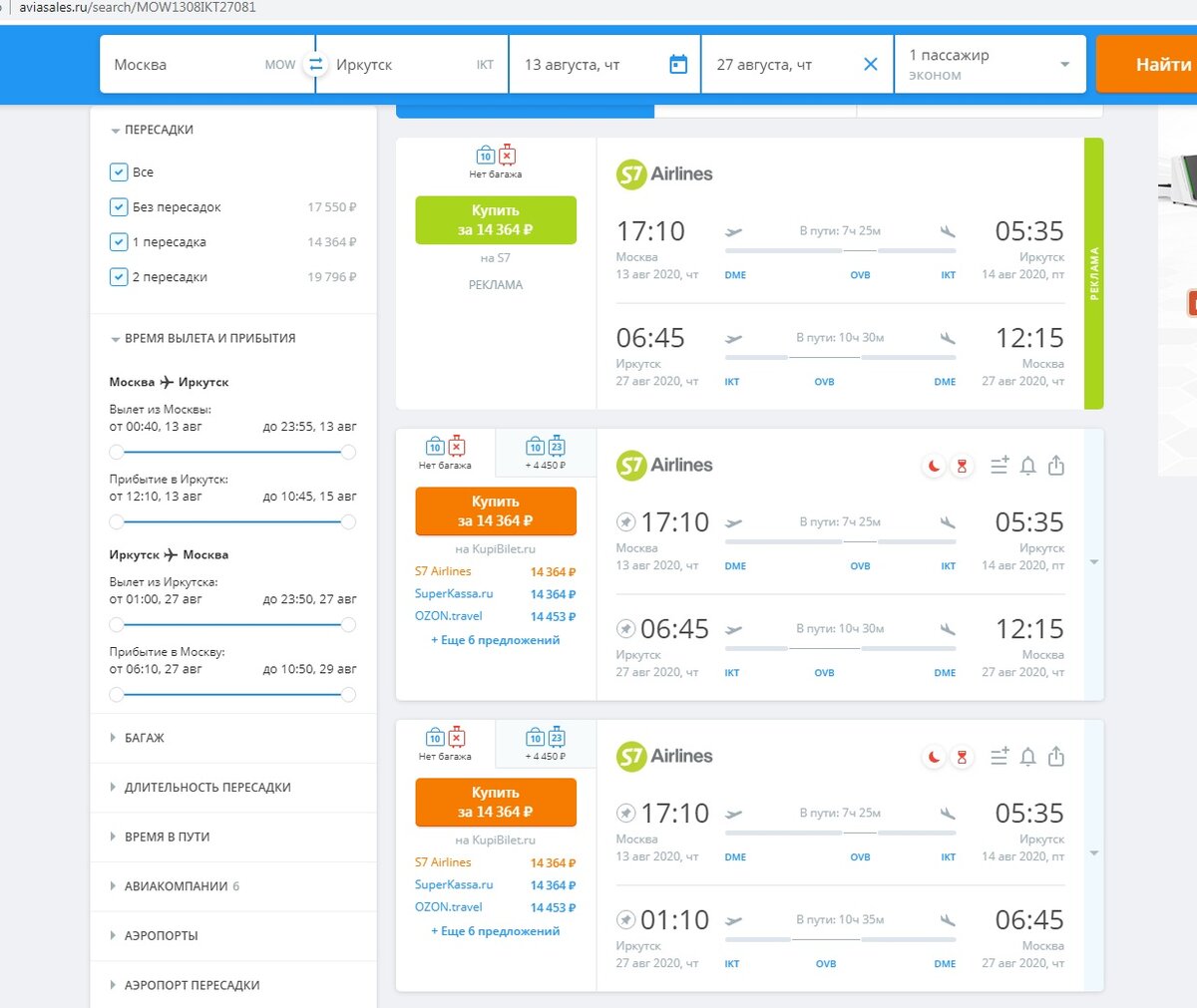Screen dimensions: 1197x1008
Task: Buy the green РЕКЛАМА ticket on S7
Action: coord(496,220)
